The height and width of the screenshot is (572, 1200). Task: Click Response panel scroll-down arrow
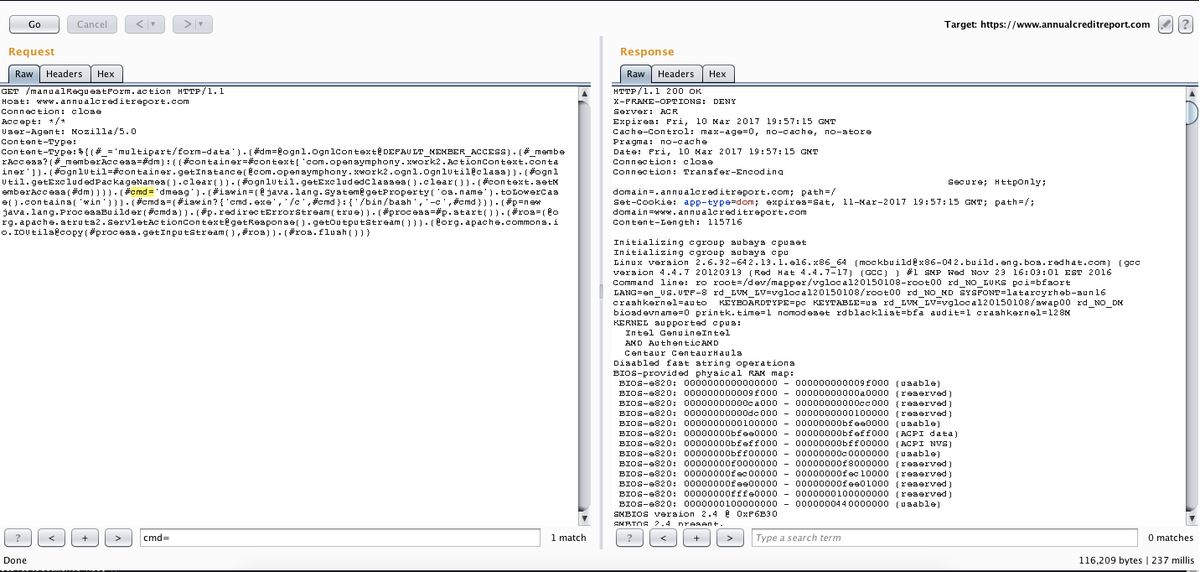click(1190, 518)
